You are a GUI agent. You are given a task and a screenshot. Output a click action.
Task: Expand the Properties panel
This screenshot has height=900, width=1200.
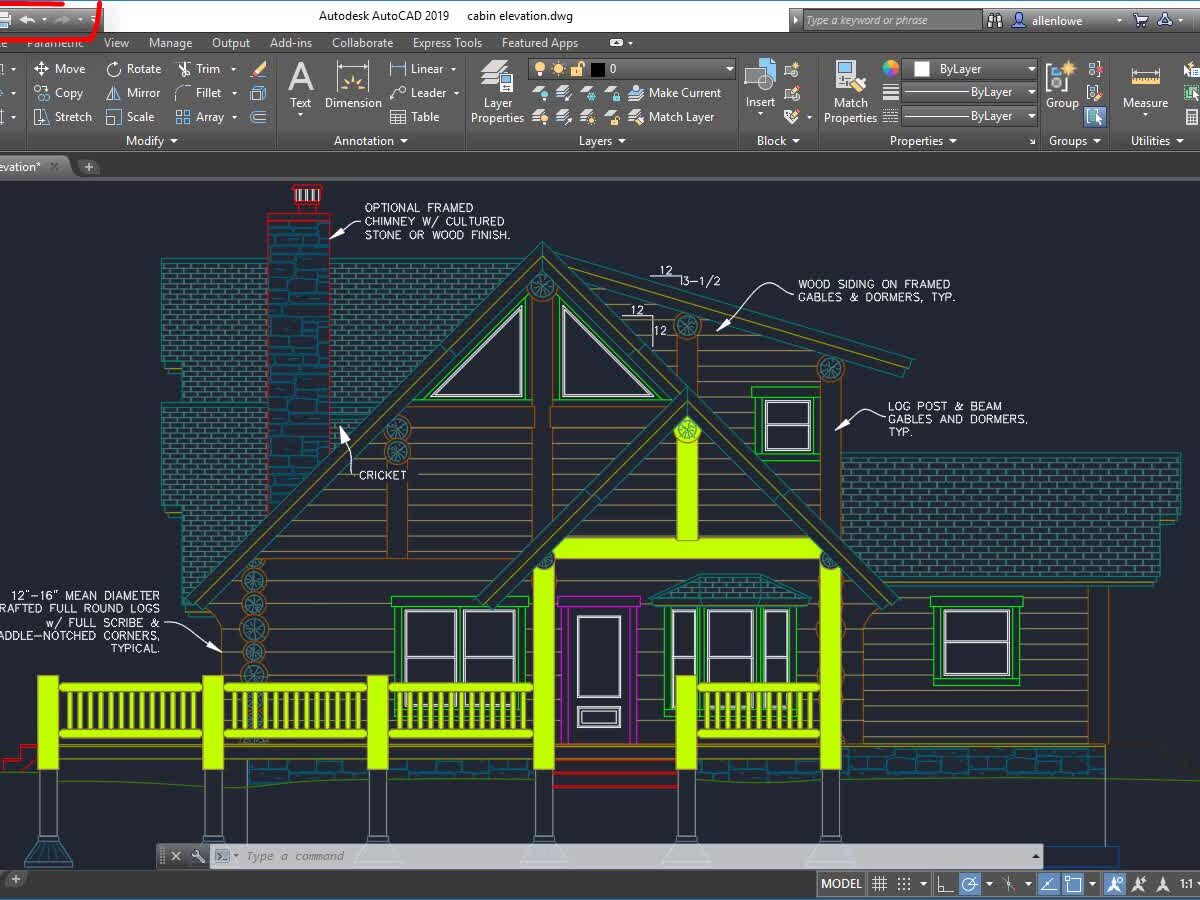923,141
